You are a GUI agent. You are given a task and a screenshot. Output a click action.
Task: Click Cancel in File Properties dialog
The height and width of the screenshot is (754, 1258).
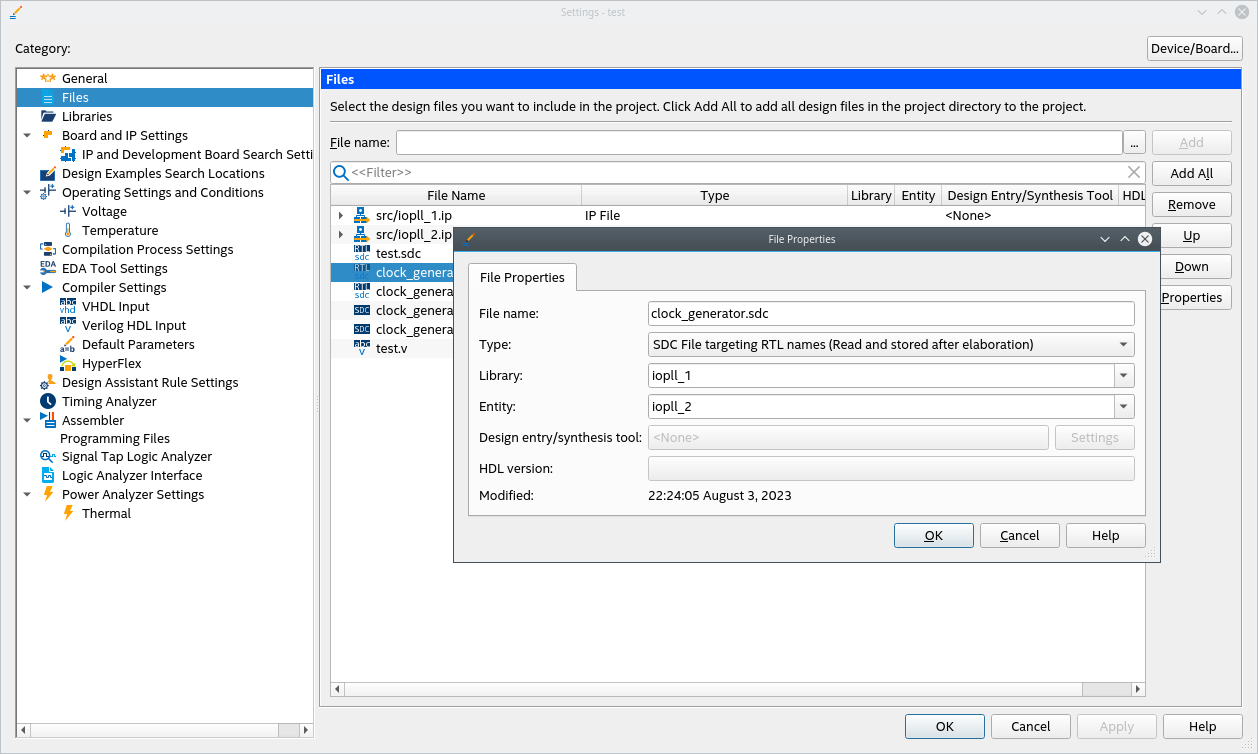point(1019,535)
